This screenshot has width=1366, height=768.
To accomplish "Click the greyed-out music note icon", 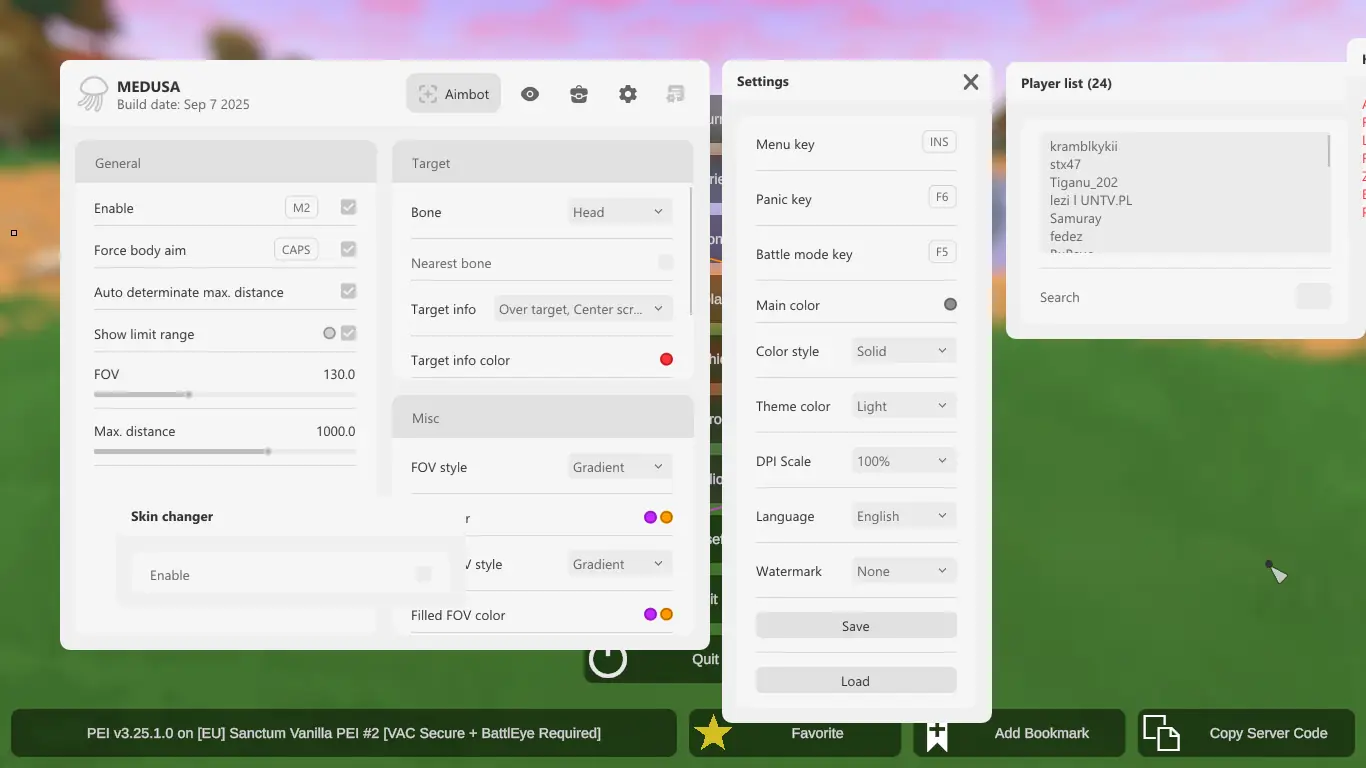I will pyautogui.click(x=676, y=94).
